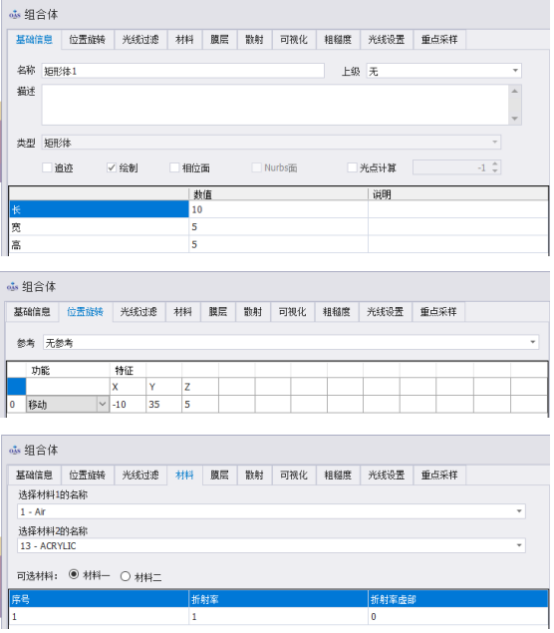Open material 2 dropdown showing 13 - ACRYLIC

point(271,545)
